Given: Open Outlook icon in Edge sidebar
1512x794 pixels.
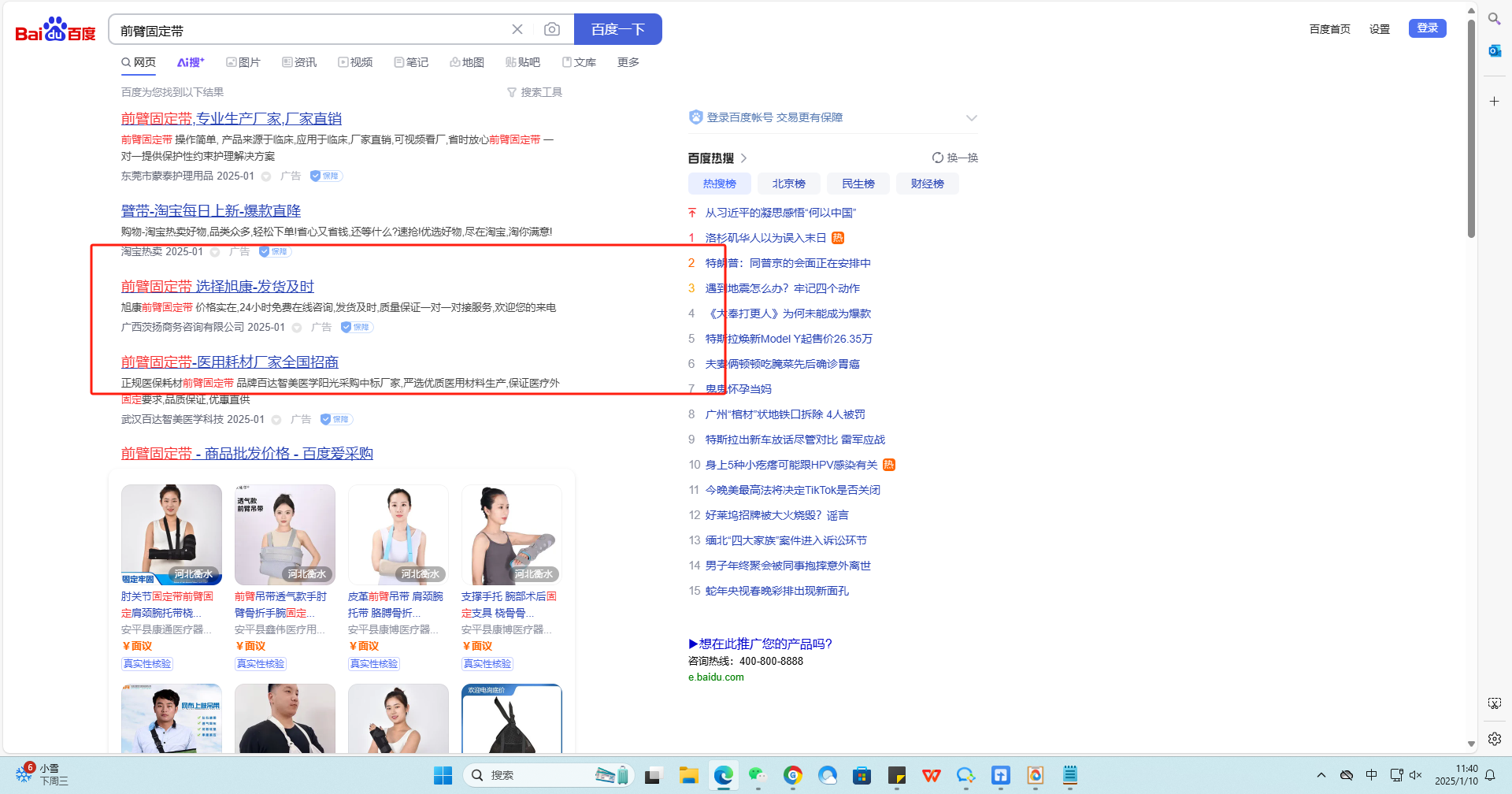Looking at the screenshot, I should tap(1494, 51).
